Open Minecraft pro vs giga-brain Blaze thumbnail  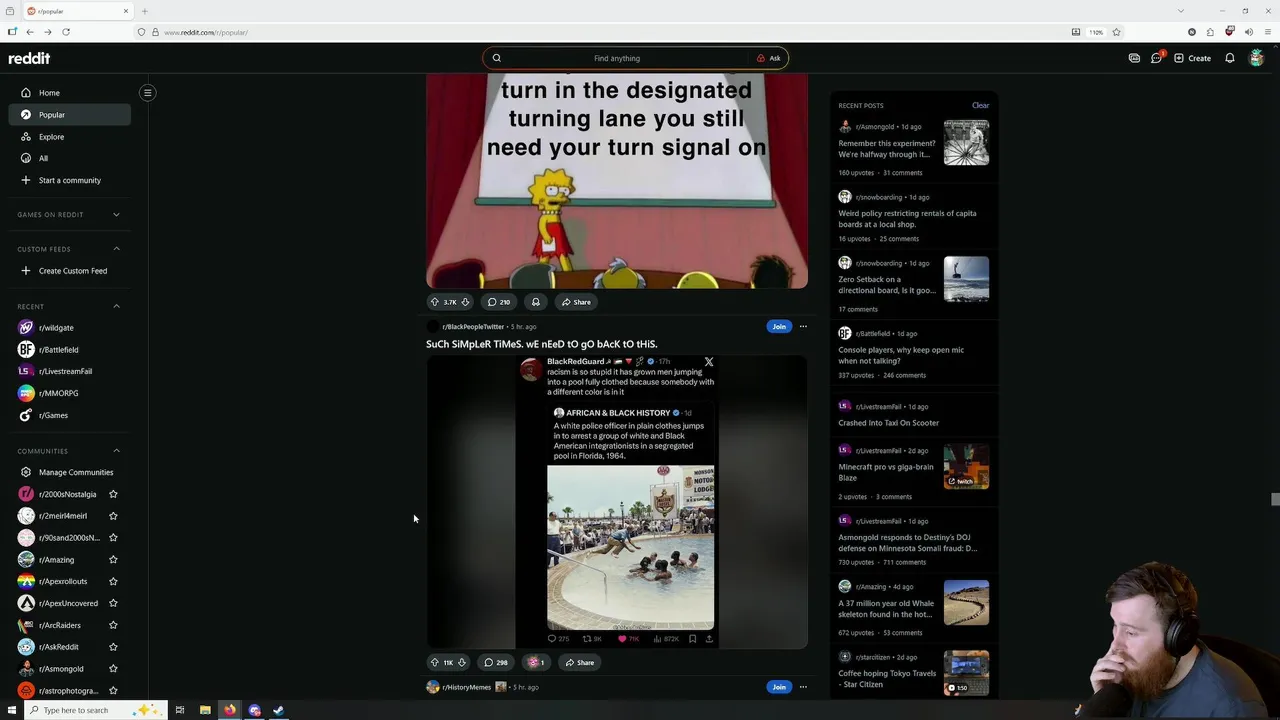[x=966, y=466]
